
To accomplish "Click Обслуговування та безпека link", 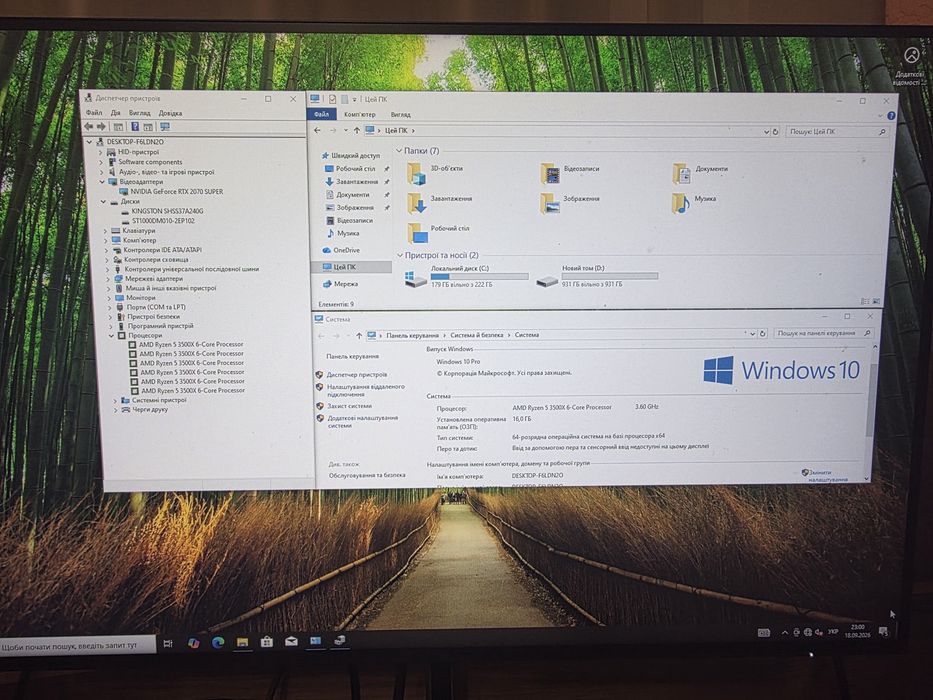I will (367, 475).
